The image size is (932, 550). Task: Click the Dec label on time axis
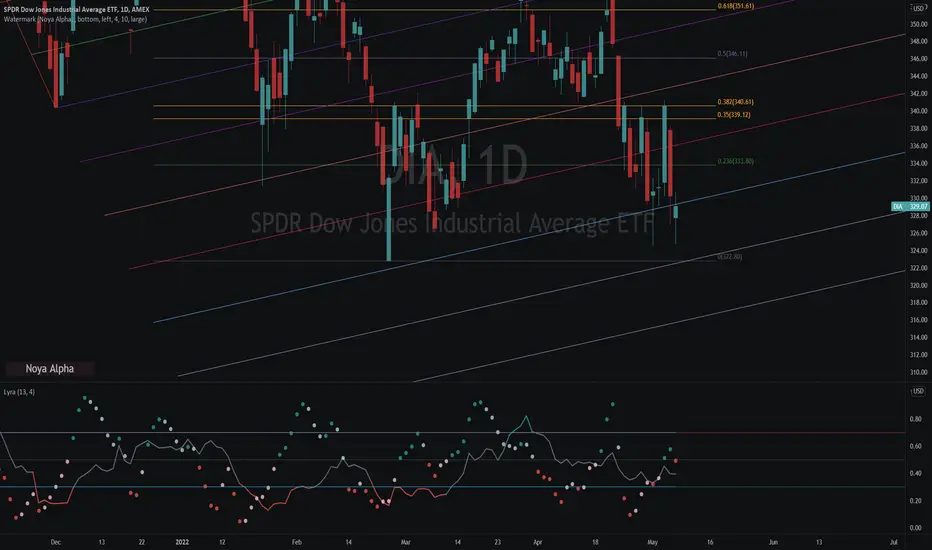[55, 542]
